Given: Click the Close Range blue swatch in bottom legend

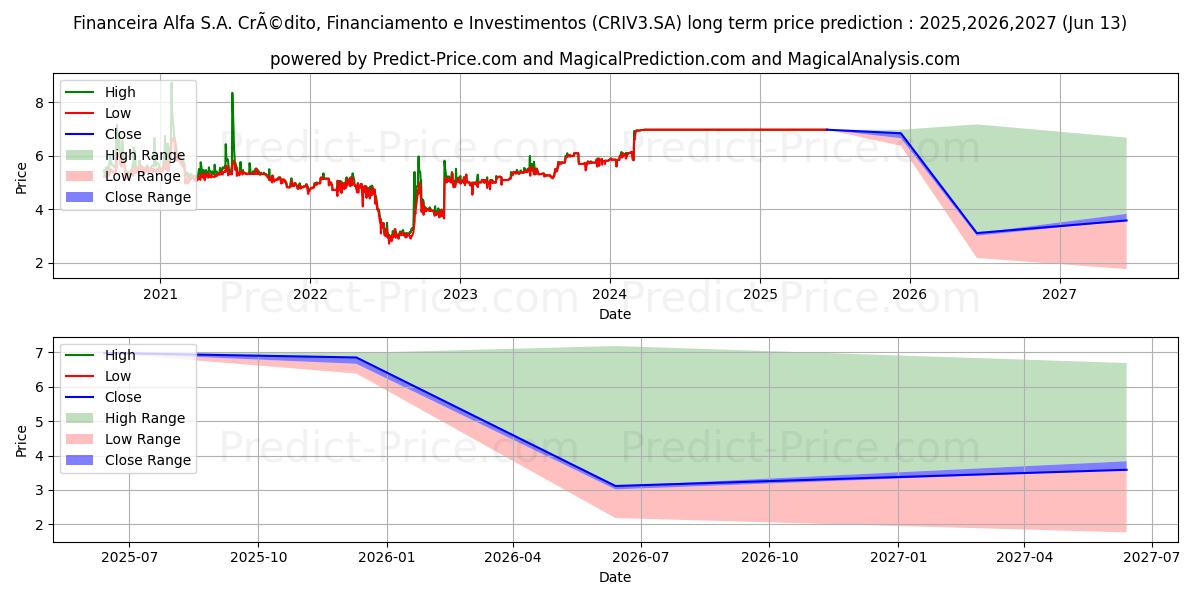Looking at the screenshot, I should tap(80, 460).
